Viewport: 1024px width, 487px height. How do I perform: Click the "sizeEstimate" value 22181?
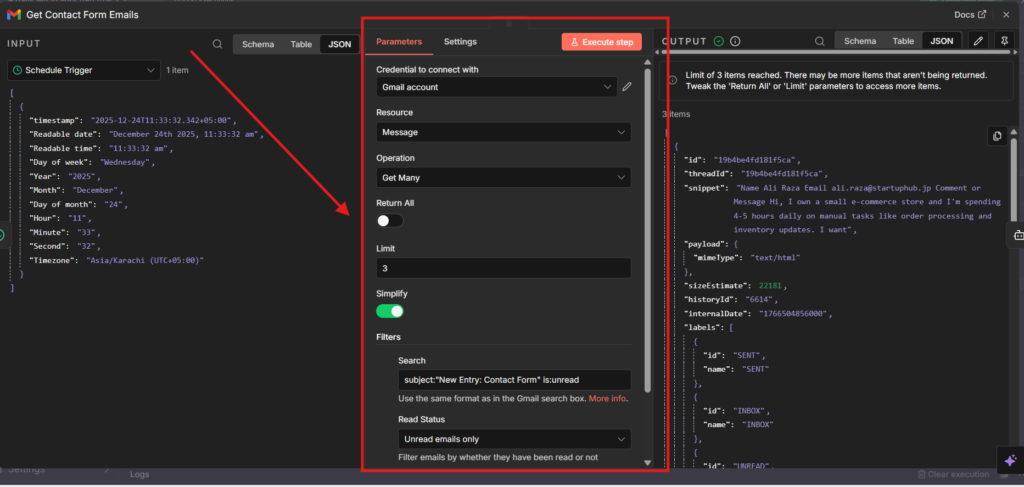click(x=772, y=286)
